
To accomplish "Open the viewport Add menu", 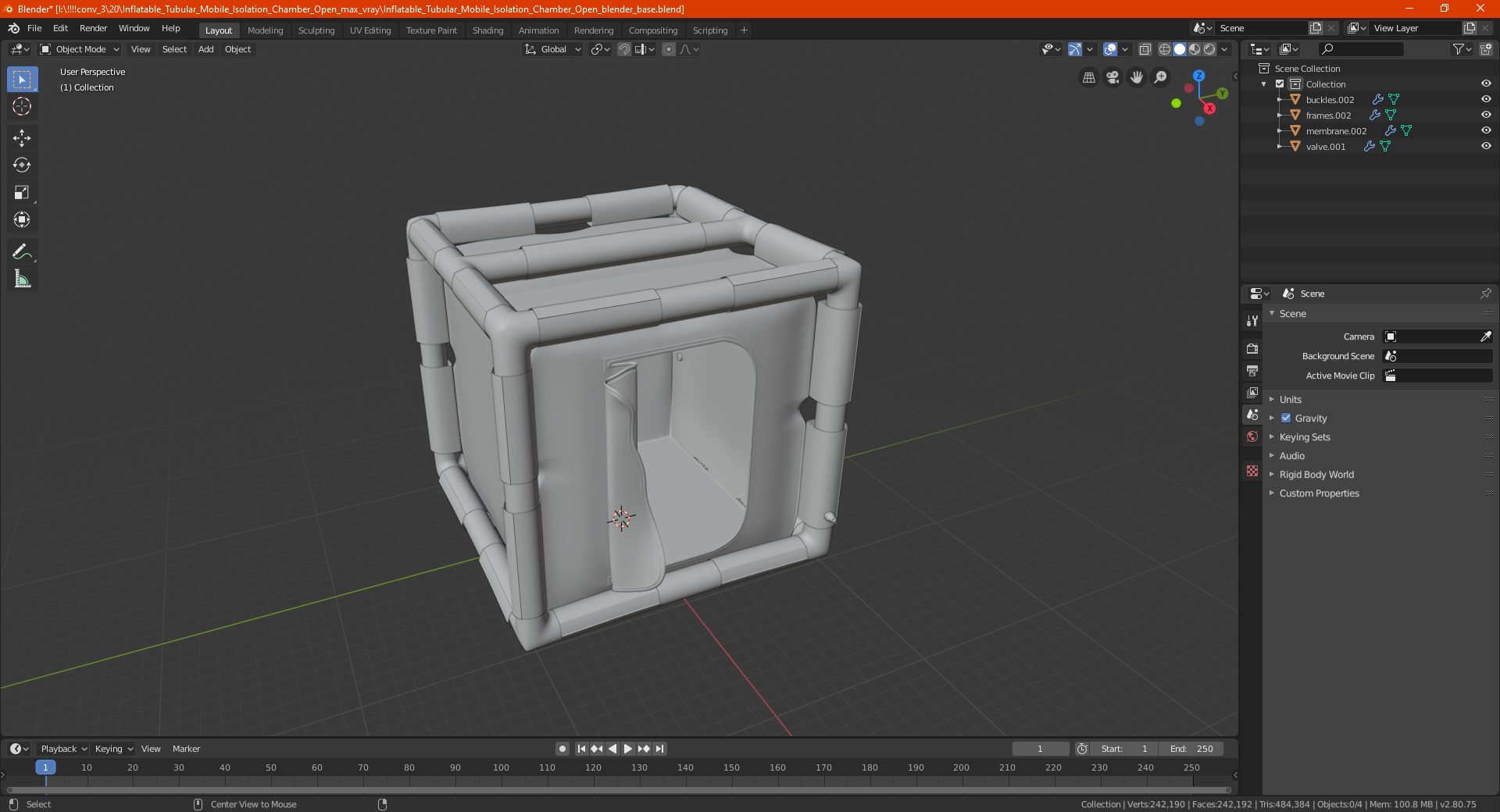I will pyautogui.click(x=205, y=49).
